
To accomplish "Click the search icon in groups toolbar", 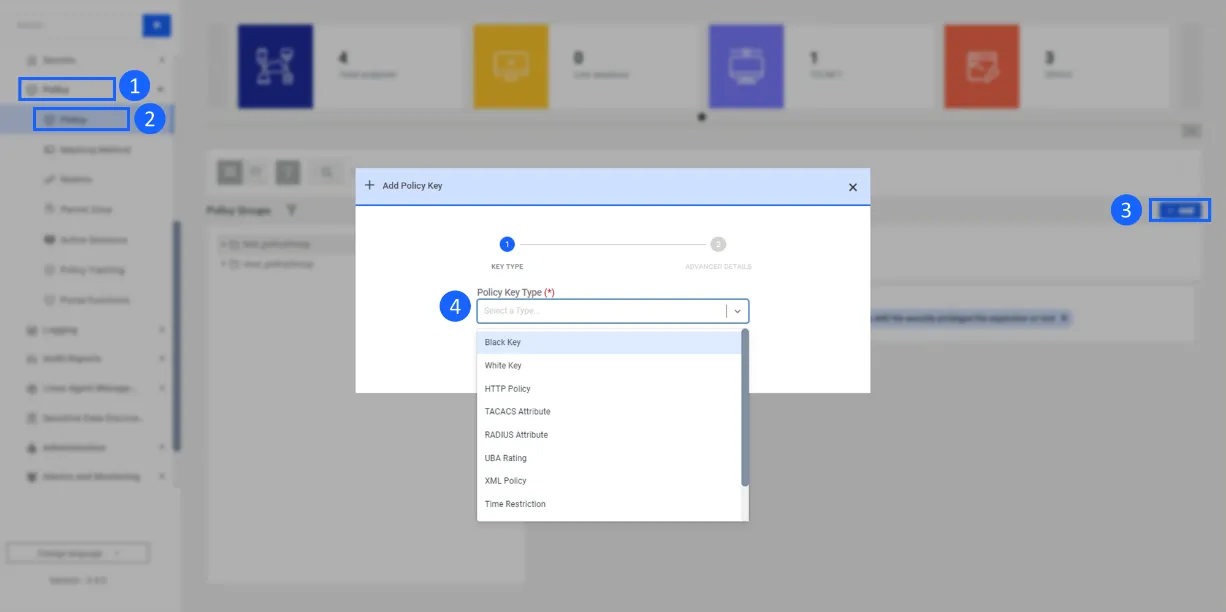I will (325, 172).
